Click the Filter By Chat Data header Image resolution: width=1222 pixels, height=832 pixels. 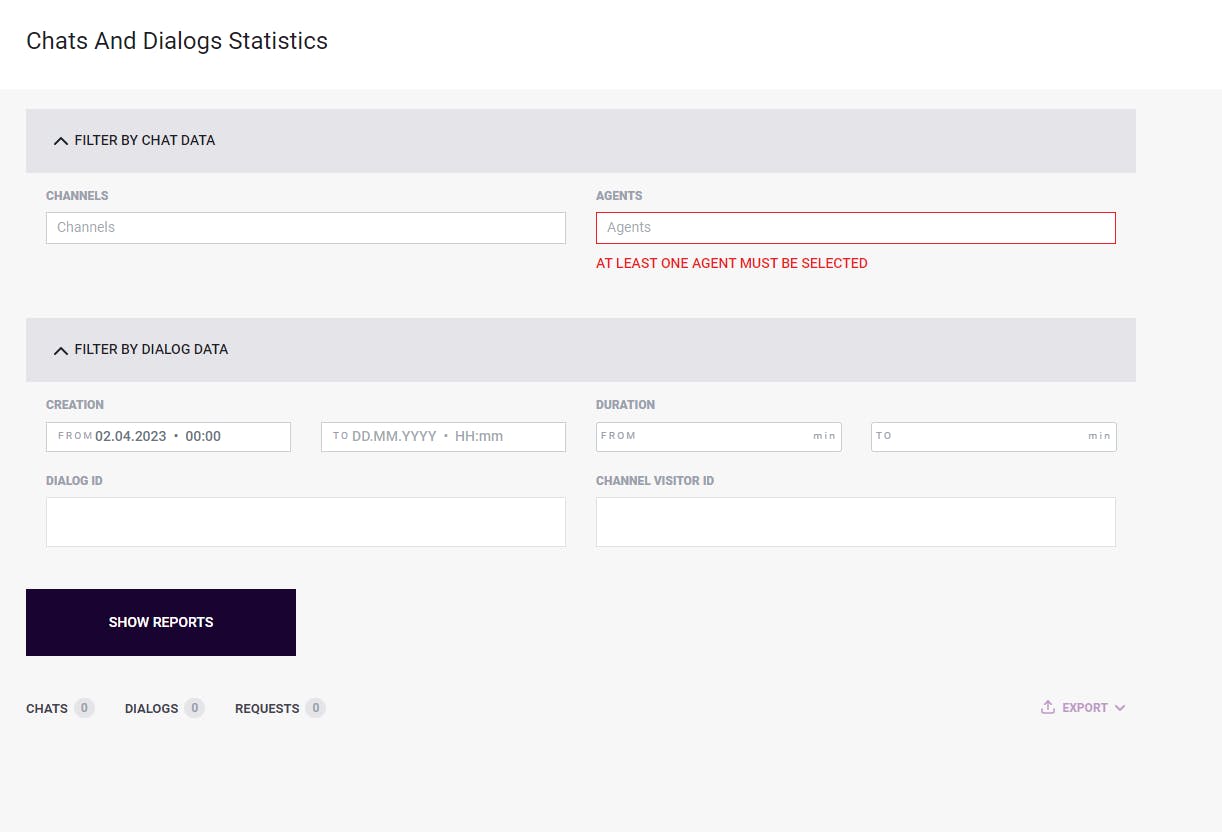pyautogui.click(x=580, y=141)
